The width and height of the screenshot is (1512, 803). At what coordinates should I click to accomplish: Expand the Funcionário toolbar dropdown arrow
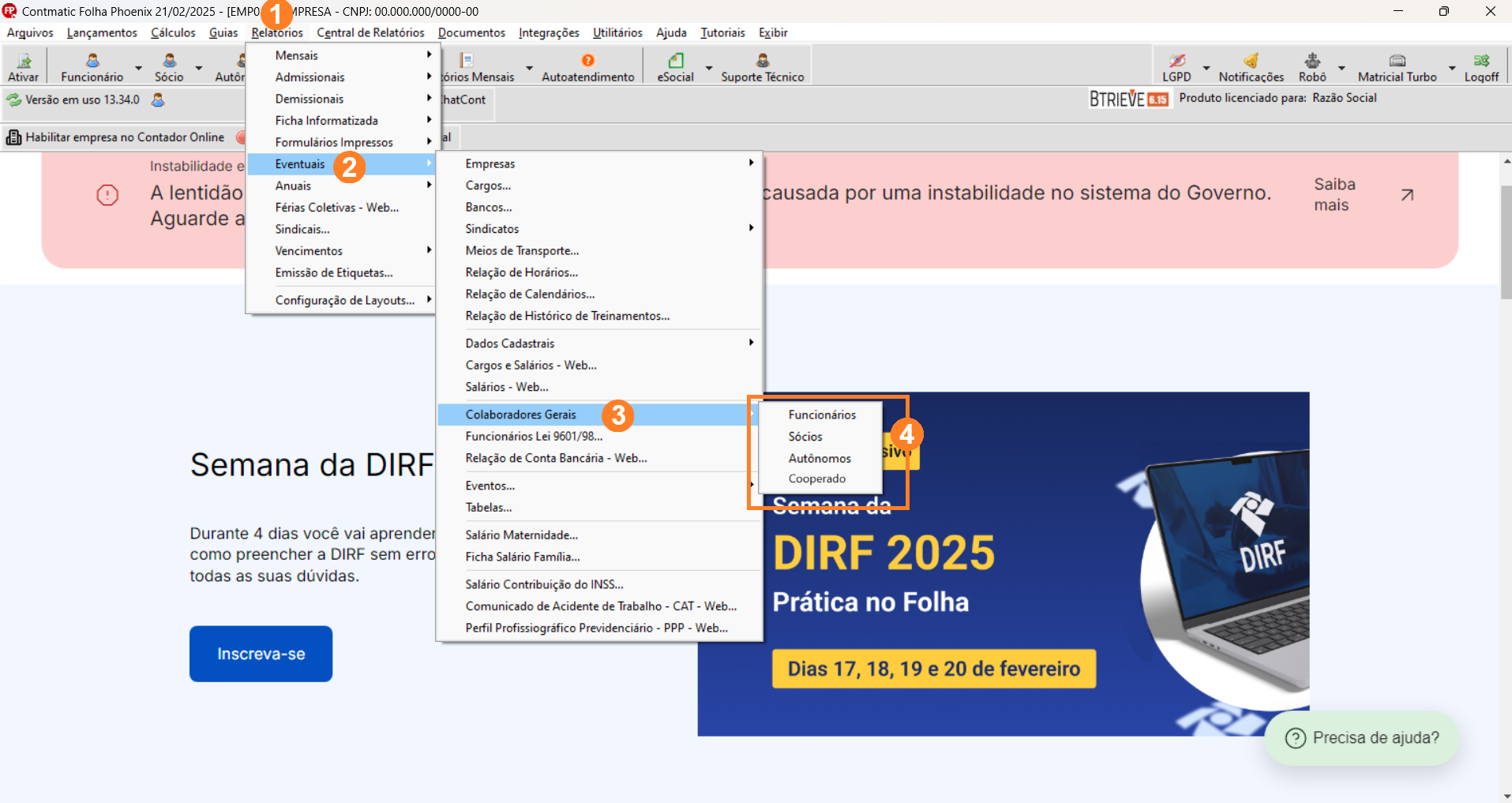138,68
